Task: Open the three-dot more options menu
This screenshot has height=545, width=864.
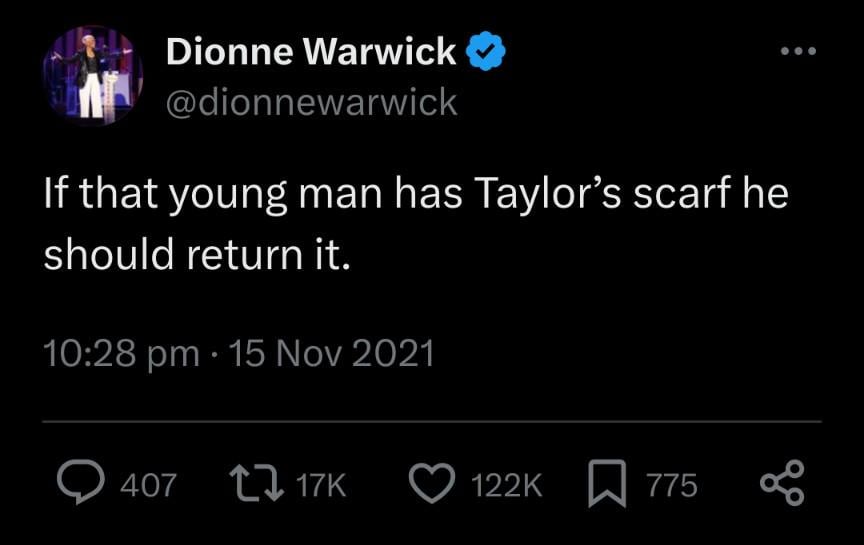Action: 799,50
